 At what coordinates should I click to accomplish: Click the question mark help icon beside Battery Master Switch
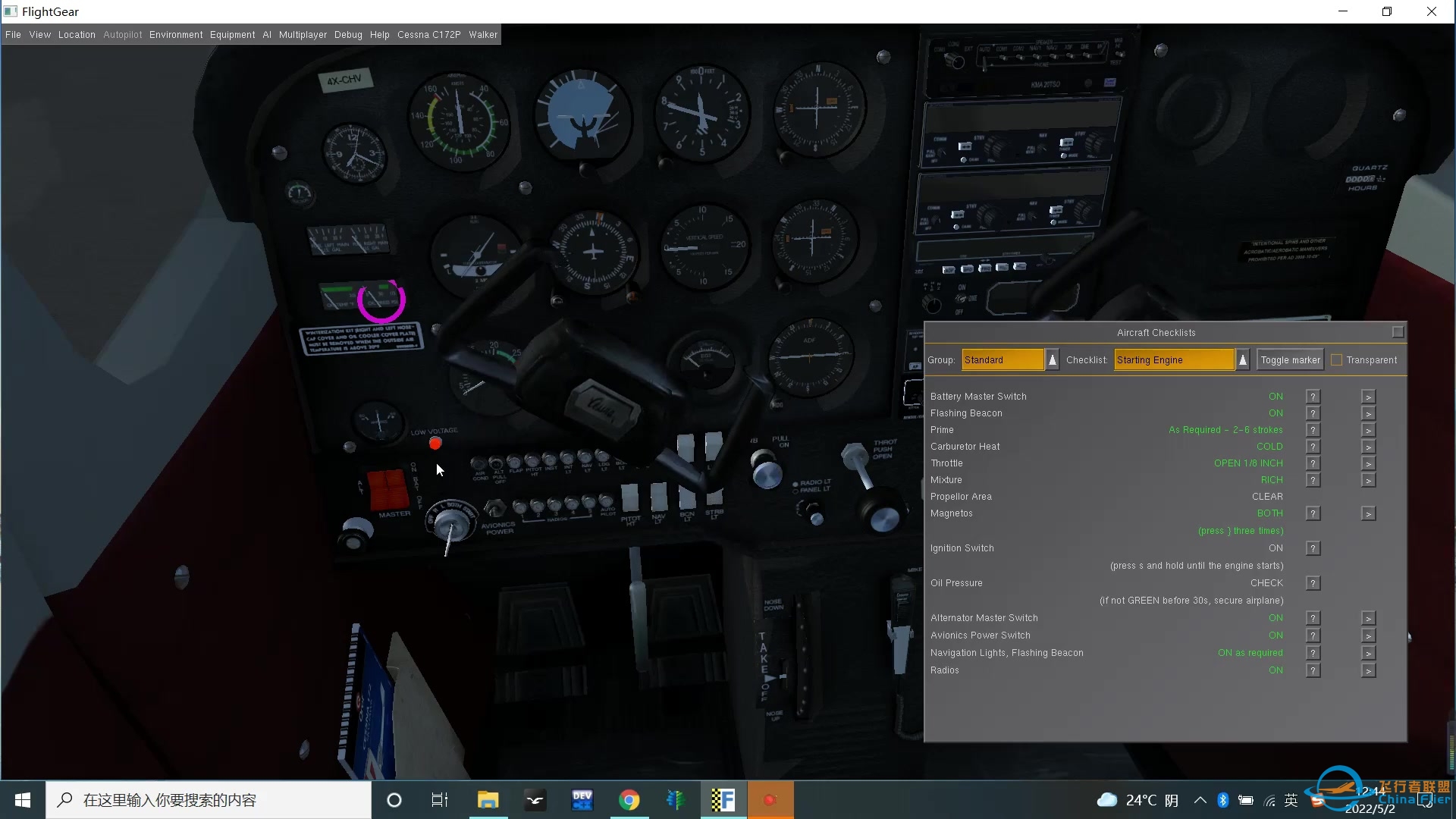[1313, 396]
